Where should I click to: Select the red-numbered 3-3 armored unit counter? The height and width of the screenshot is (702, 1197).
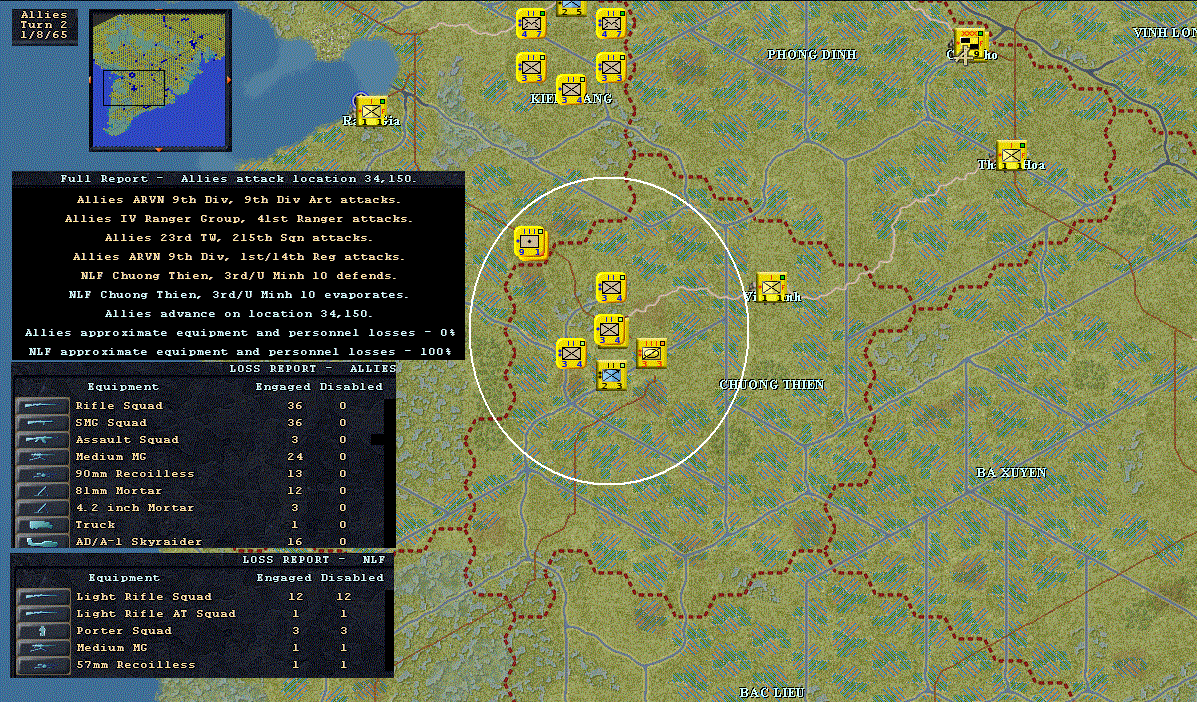pos(651,353)
